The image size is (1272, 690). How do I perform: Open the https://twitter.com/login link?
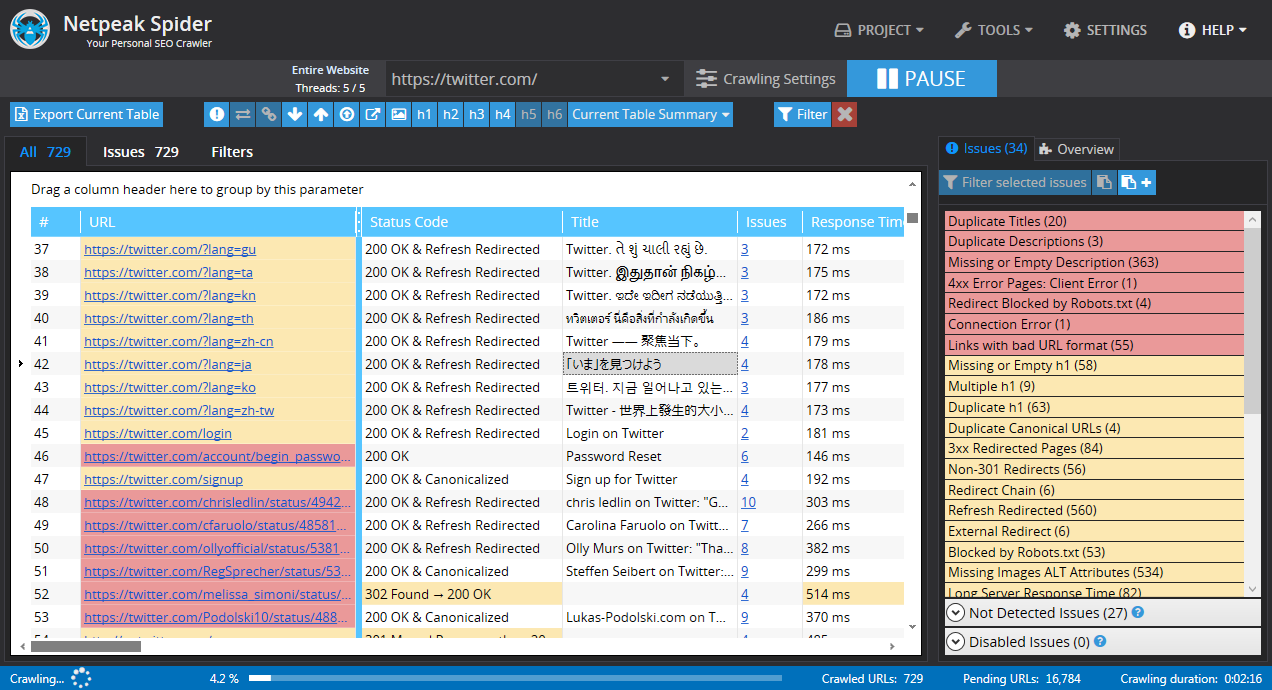158,433
